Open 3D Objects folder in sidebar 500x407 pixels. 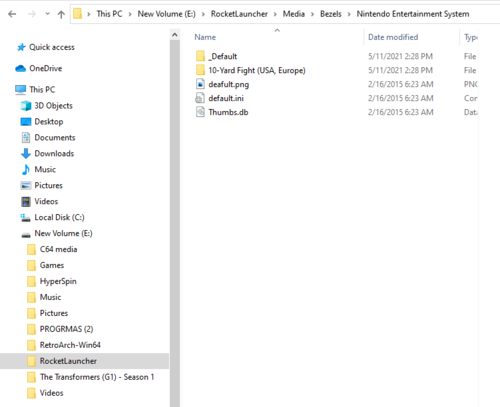[53, 106]
